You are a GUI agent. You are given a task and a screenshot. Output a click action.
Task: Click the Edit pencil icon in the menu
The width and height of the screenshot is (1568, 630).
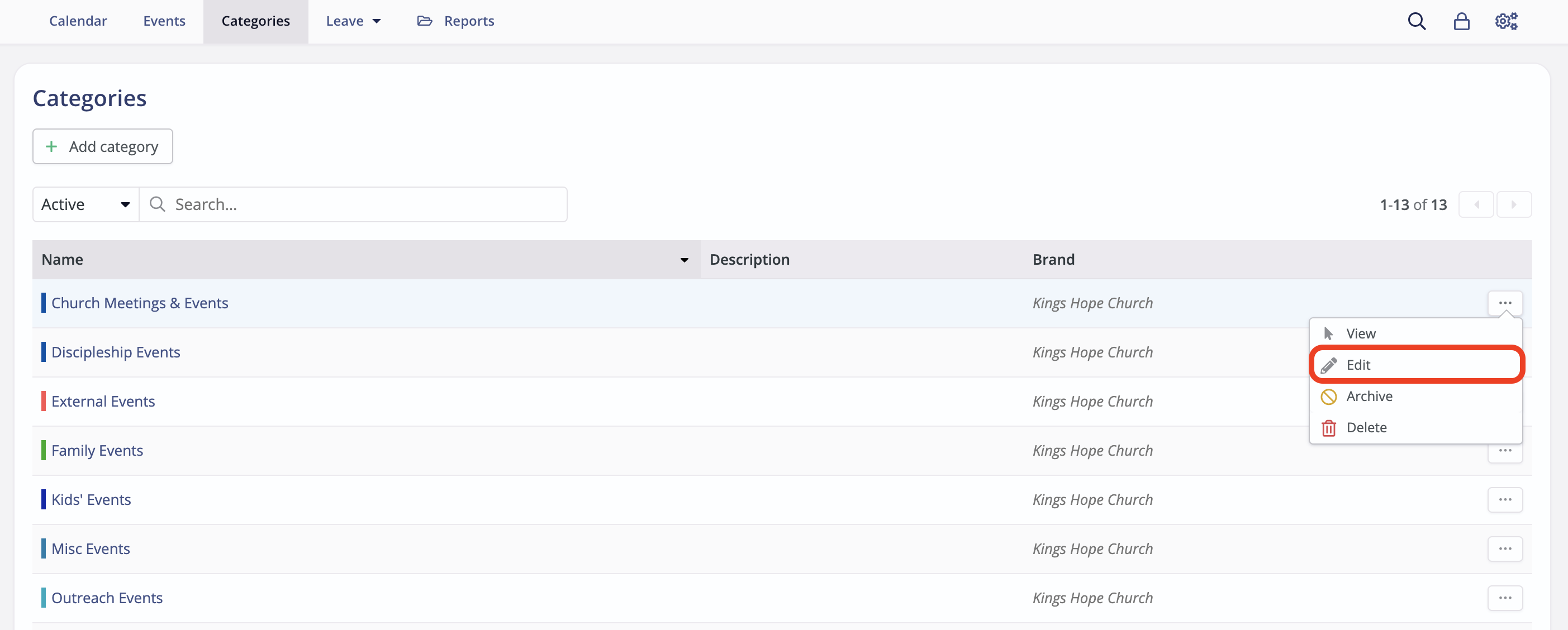pyautogui.click(x=1329, y=364)
